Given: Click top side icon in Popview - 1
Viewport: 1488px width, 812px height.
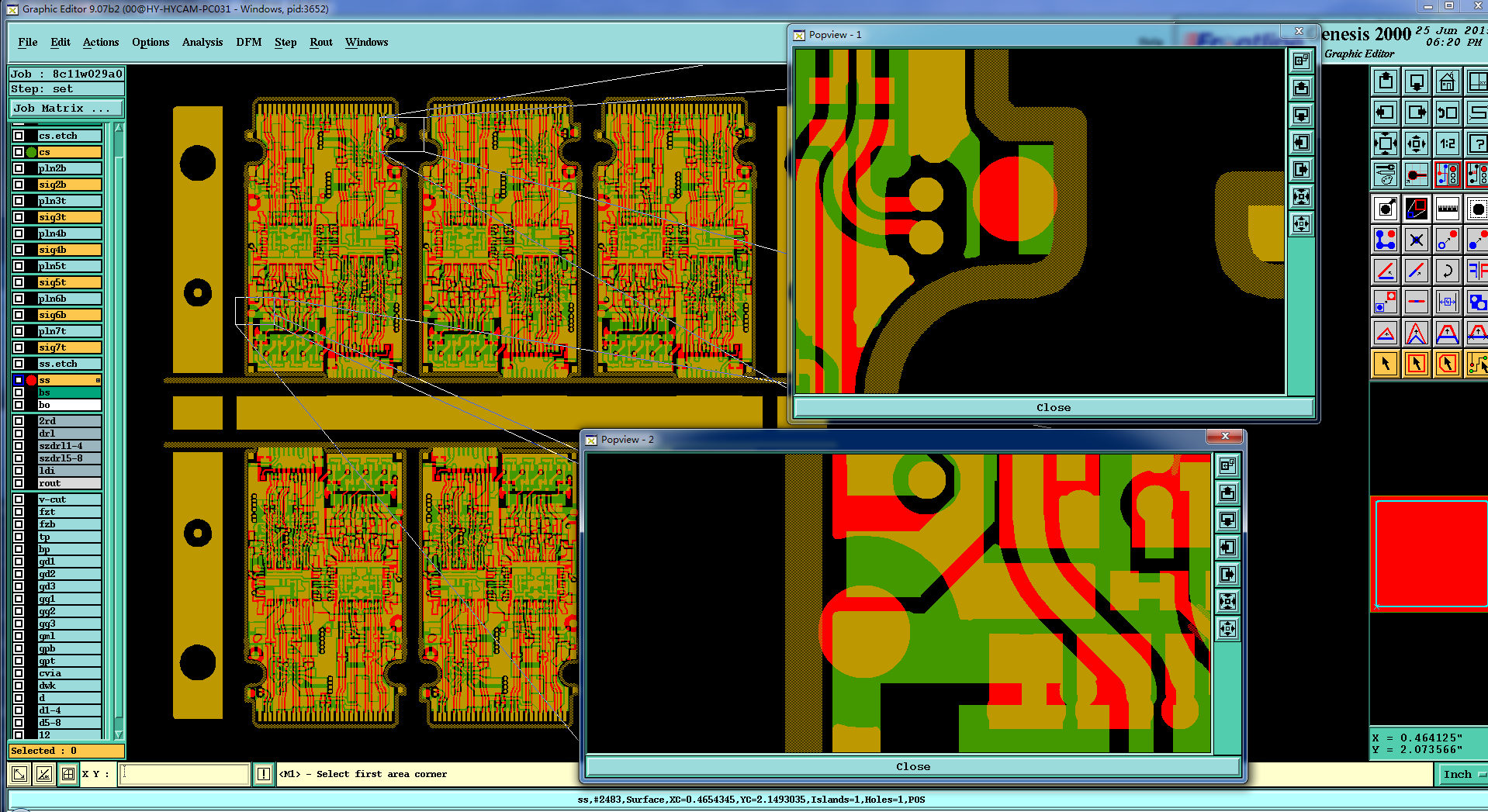Looking at the screenshot, I should click(1301, 60).
